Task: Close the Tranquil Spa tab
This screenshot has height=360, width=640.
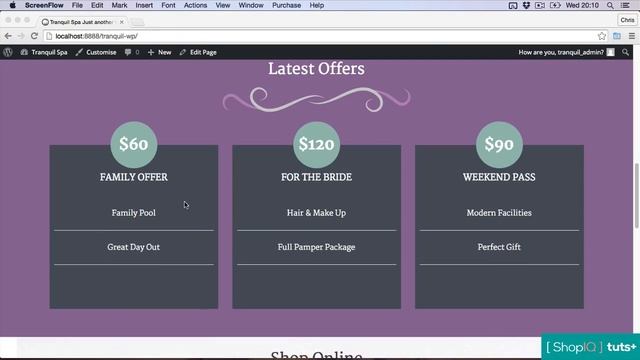Action: (x=122, y=22)
